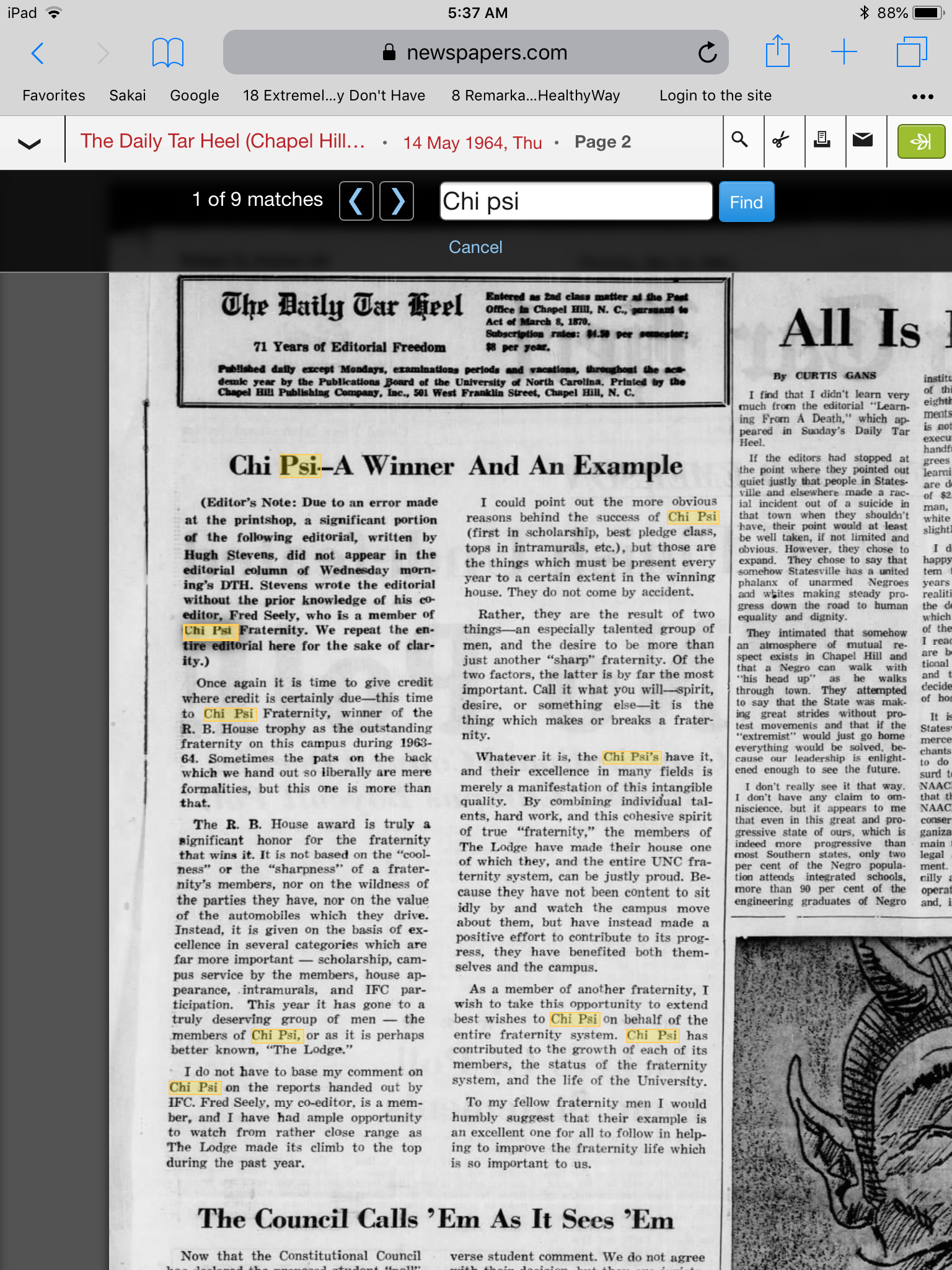Reload the newspapers.com page
Image resolution: width=952 pixels, height=1270 pixels.
707,53
